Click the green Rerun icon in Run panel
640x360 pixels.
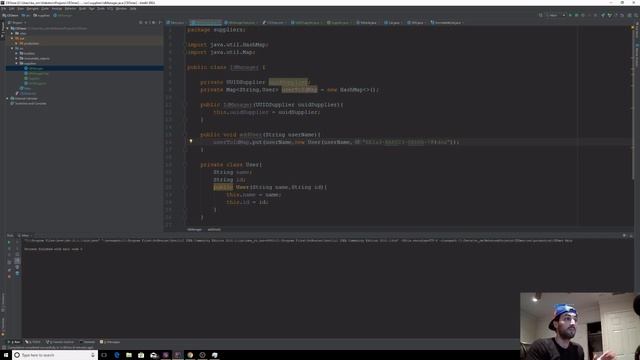(x=9, y=242)
